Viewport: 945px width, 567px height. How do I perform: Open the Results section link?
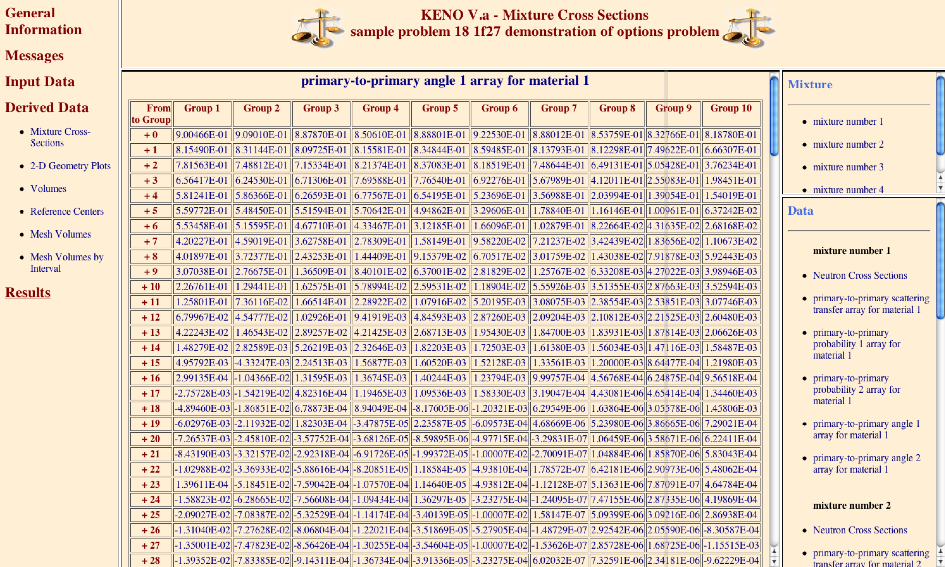click(x=28, y=292)
